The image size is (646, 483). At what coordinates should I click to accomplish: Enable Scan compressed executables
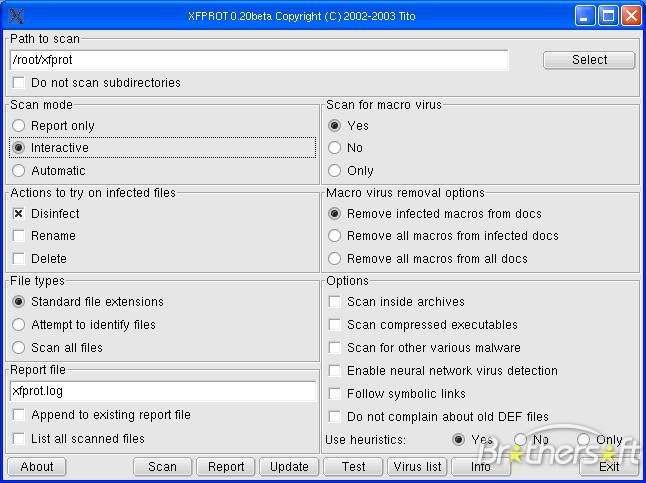[335, 325]
